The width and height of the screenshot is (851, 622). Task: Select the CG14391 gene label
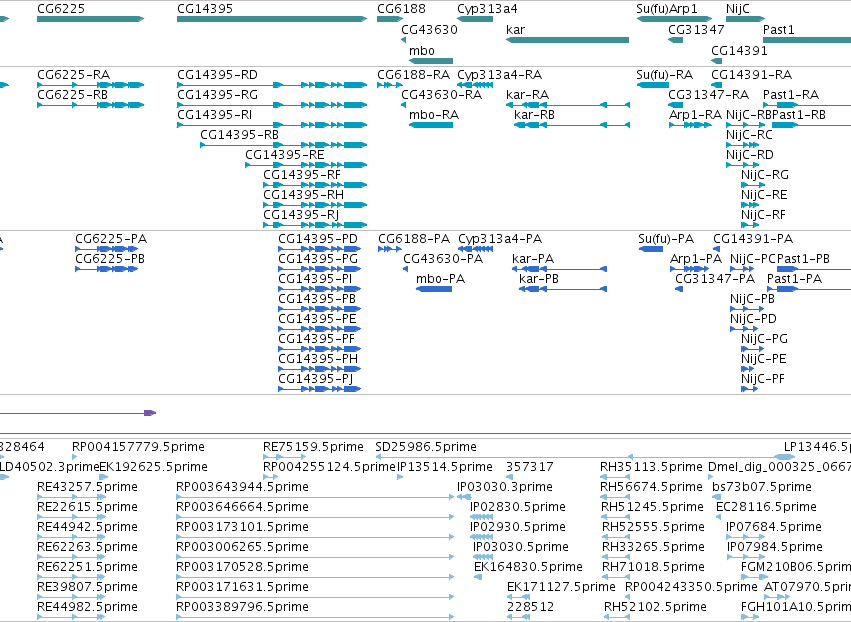(x=739, y=51)
